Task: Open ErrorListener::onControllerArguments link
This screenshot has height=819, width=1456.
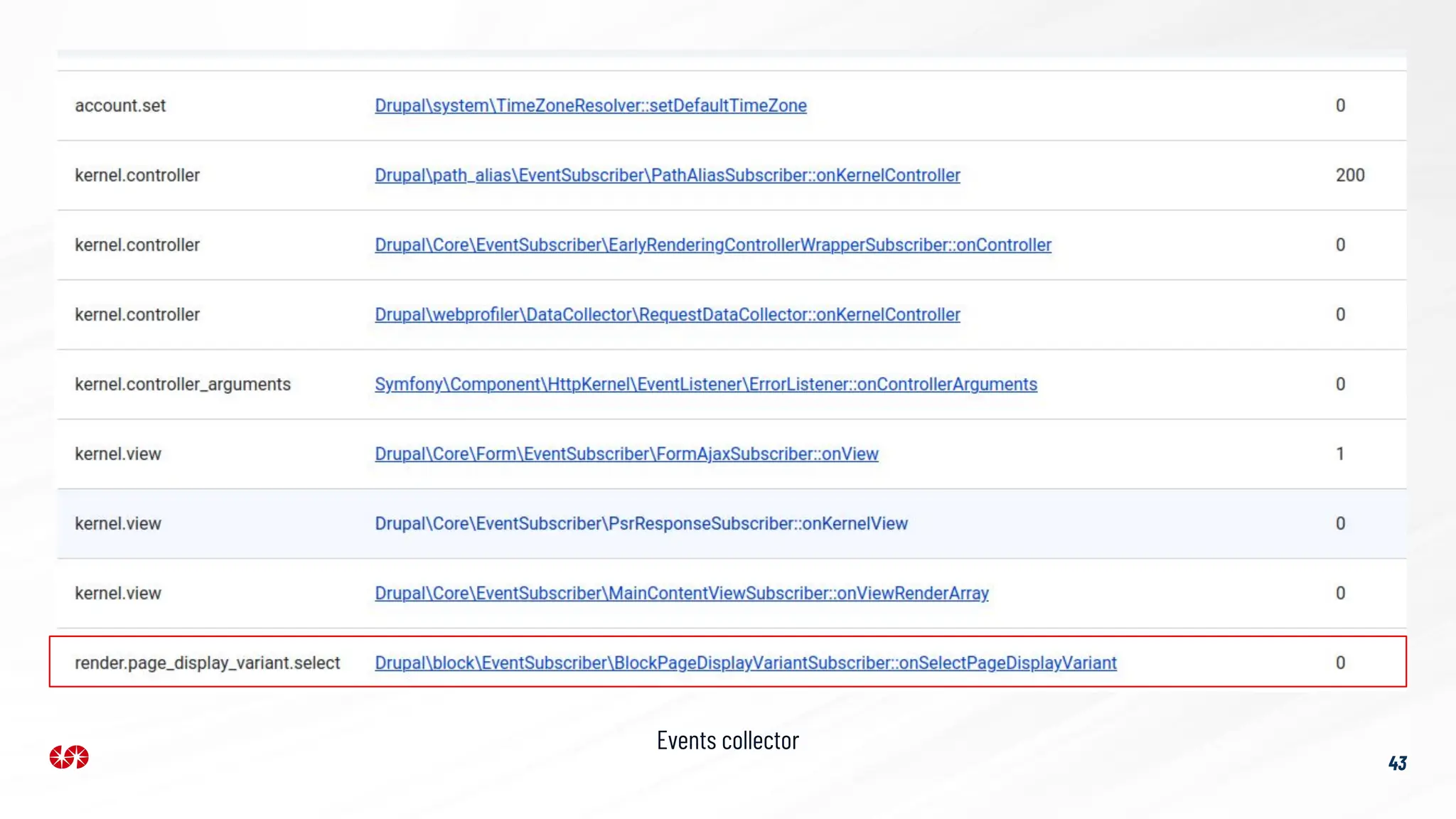Action: tap(705, 384)
